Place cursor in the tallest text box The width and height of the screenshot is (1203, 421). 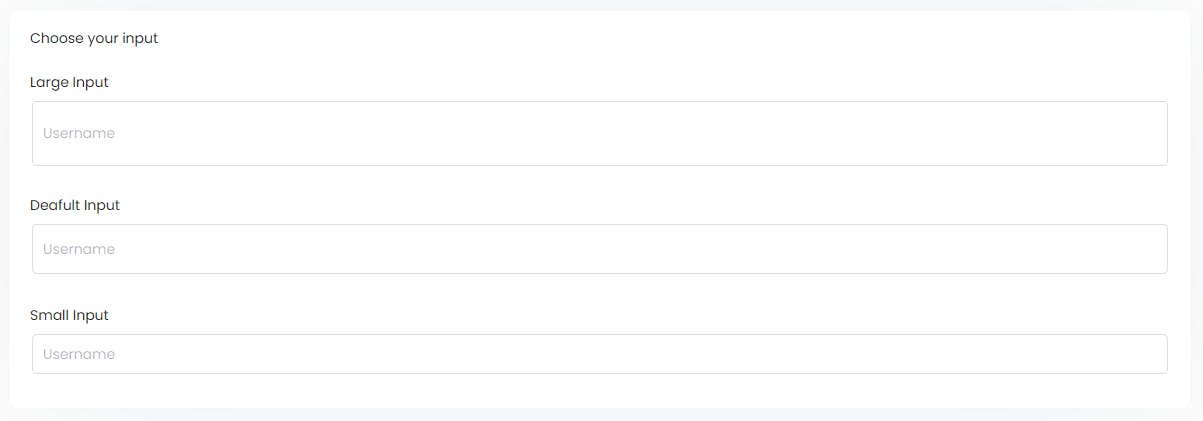(600, 133)
